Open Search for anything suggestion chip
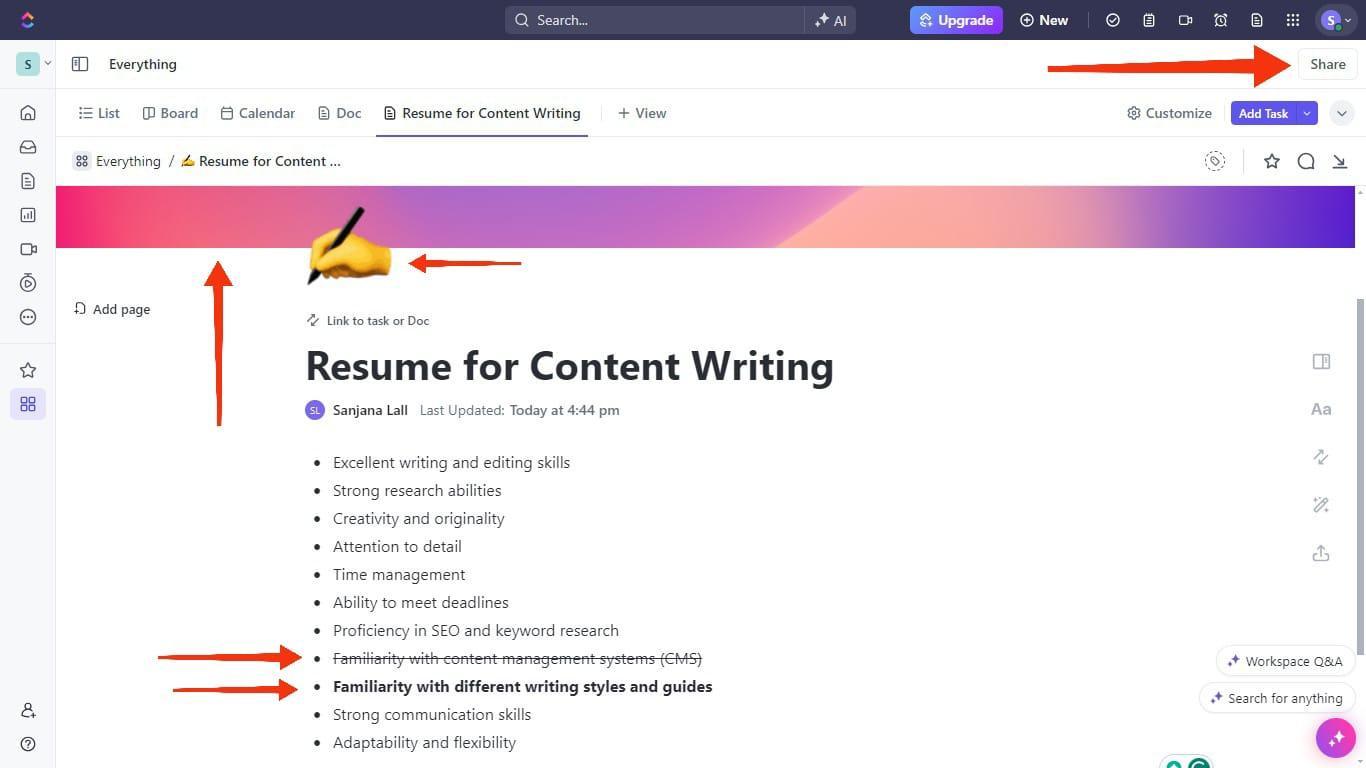The width and height of the screenshot is (1366, 768). (x=1277, y=698)
